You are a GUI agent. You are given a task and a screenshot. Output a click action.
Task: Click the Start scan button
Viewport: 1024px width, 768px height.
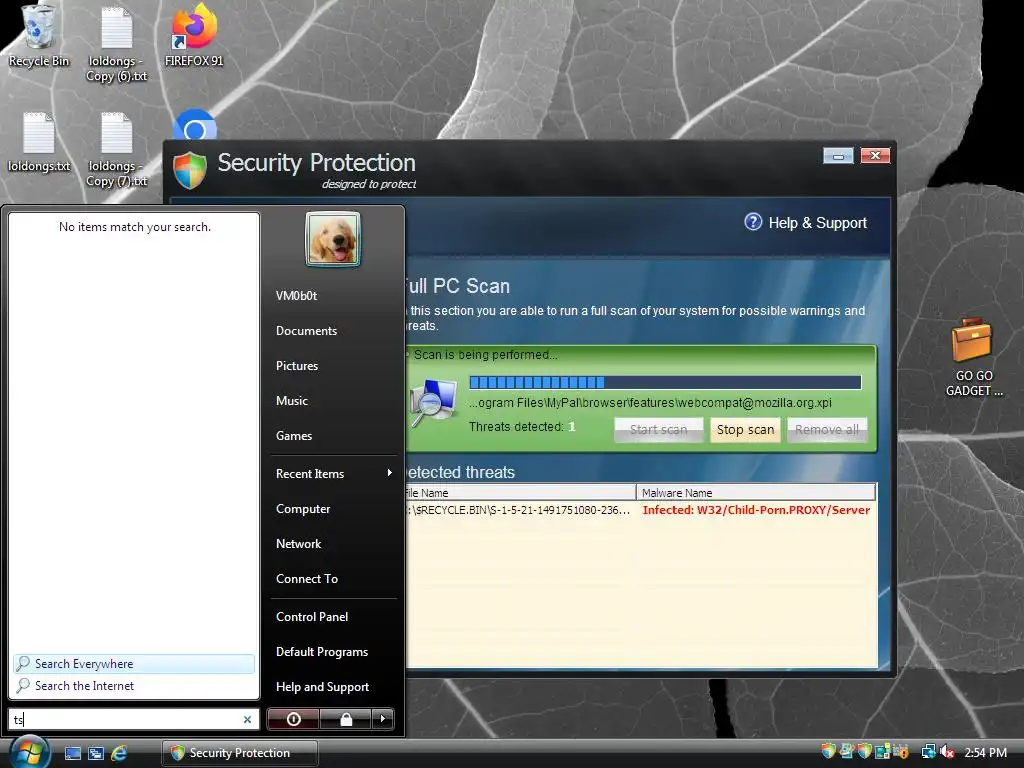click(658, 430)
